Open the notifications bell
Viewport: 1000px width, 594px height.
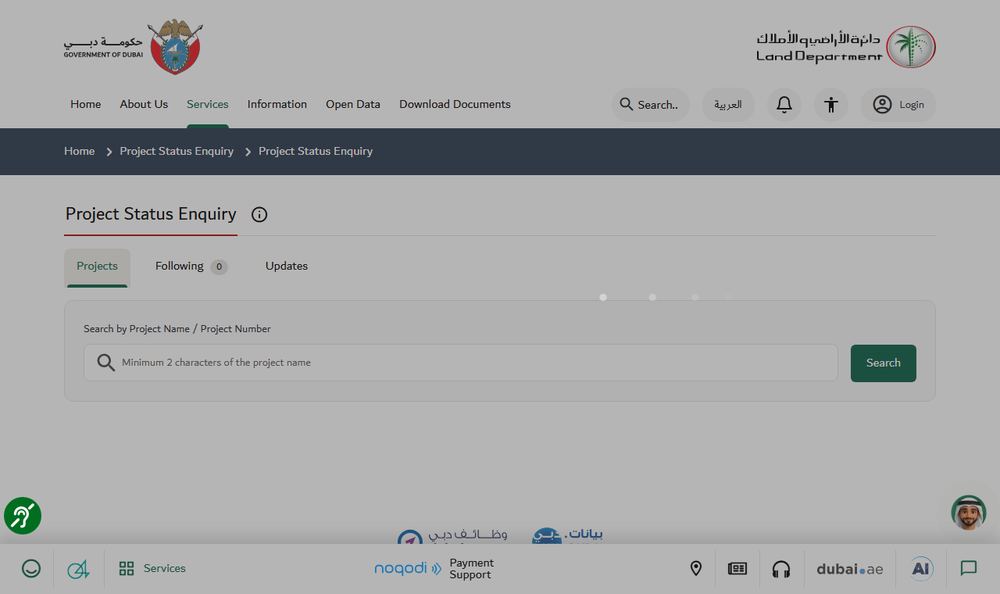(784, 105)
